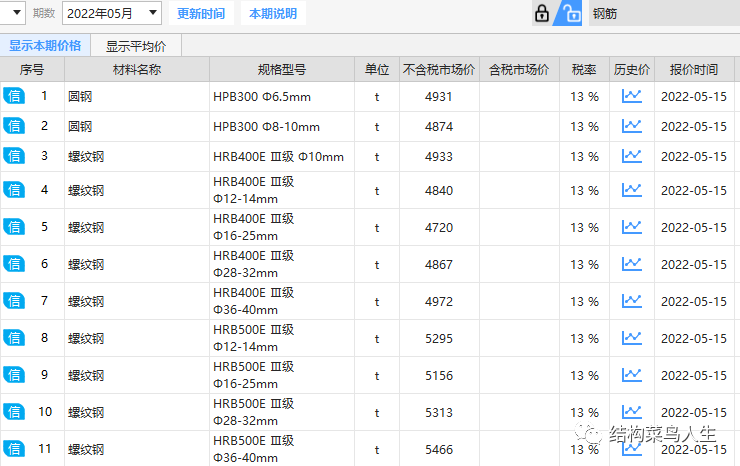Select the price cell 5295
This screenshot has height=466, width=740.
[439, 339]
